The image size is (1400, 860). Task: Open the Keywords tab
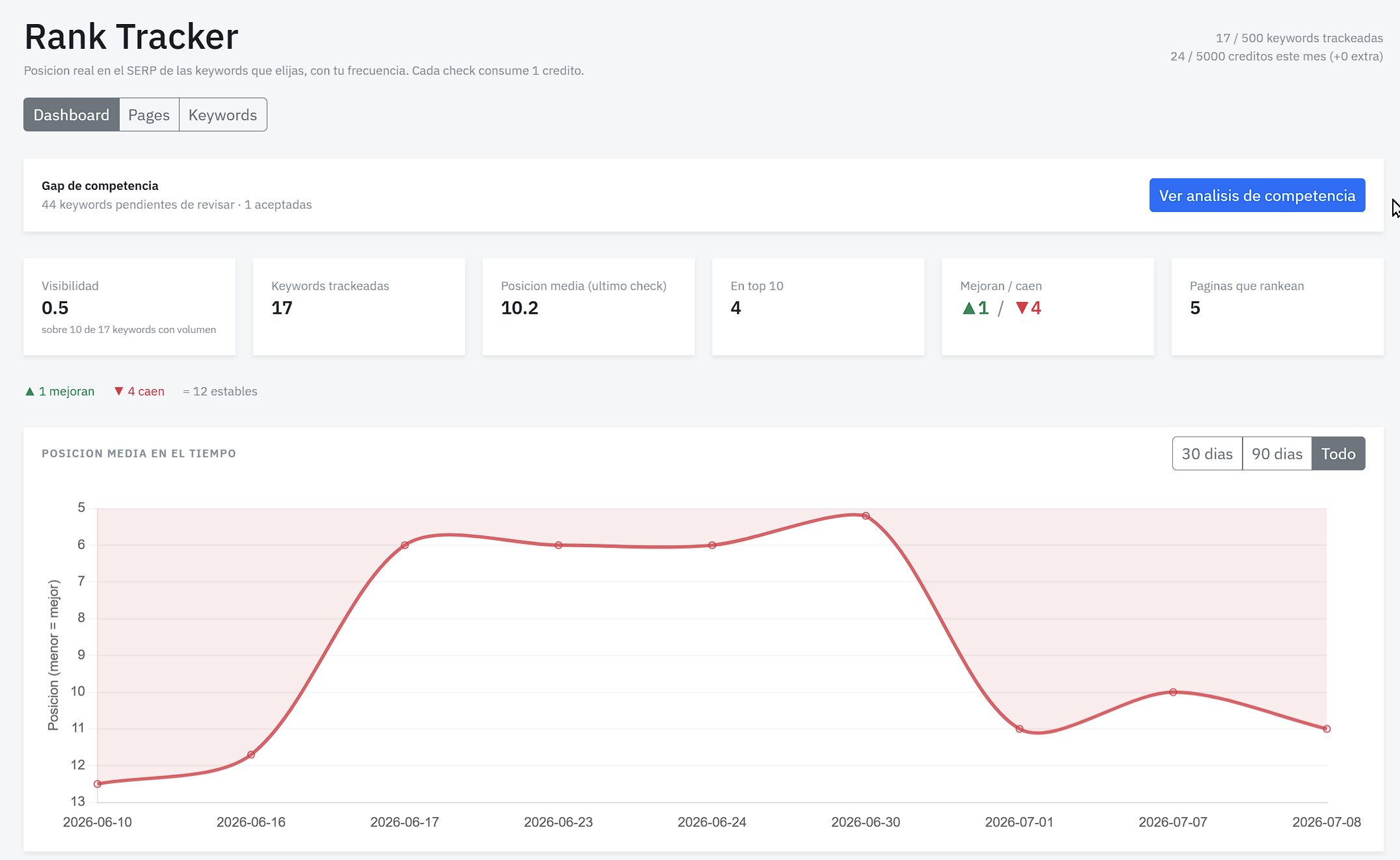click(222, 114)
